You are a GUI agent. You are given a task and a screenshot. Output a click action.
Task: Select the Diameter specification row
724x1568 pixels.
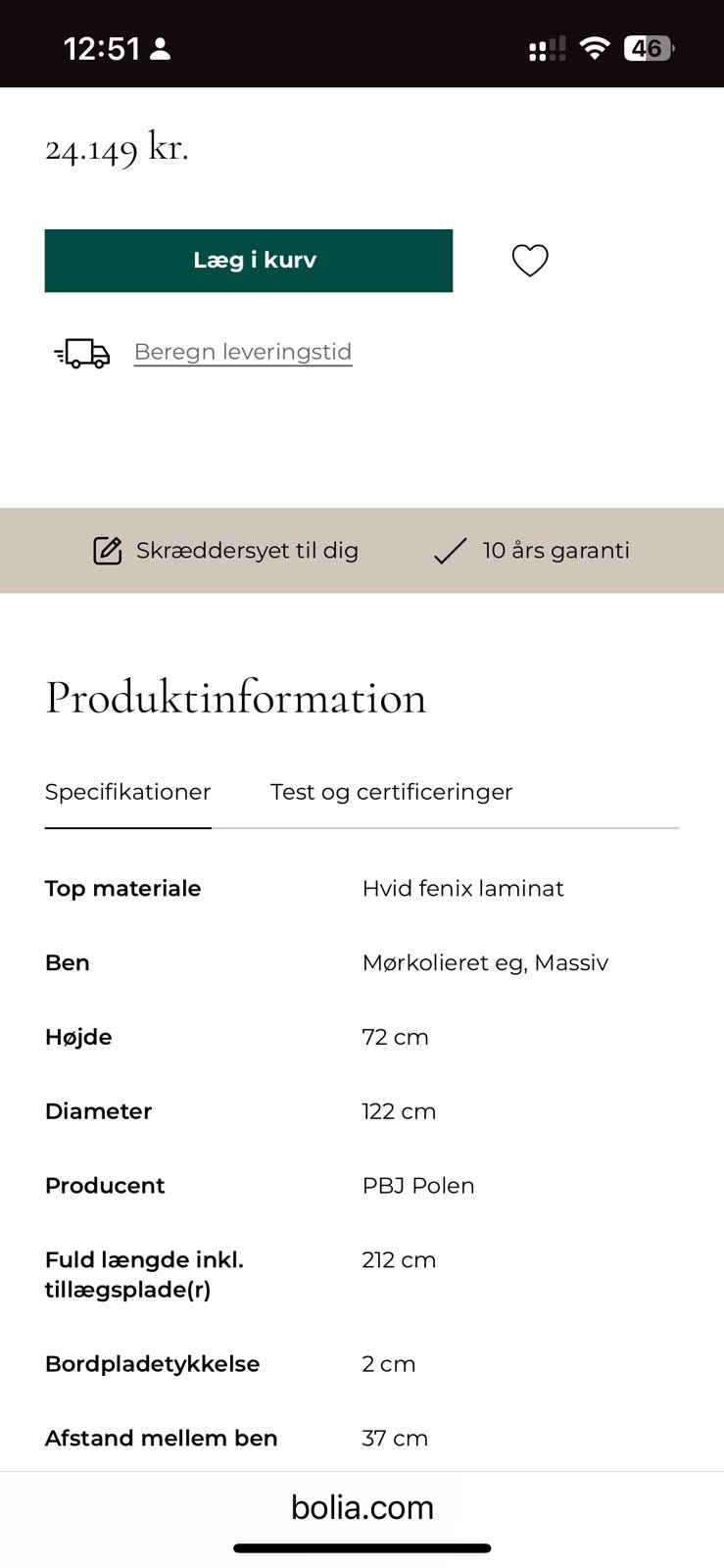click(x=362, y=1111)
